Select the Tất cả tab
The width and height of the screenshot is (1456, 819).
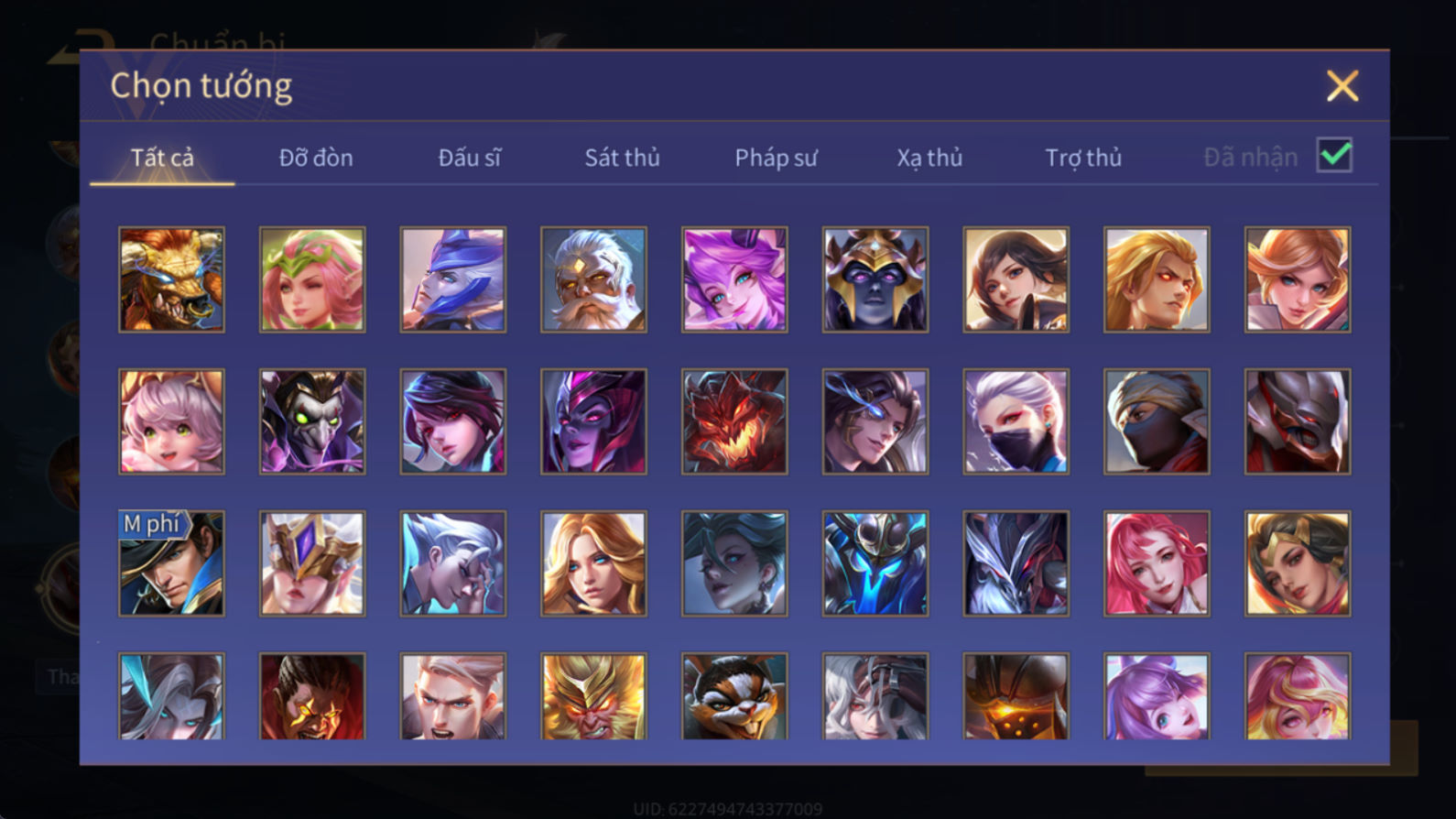[162, 158]
